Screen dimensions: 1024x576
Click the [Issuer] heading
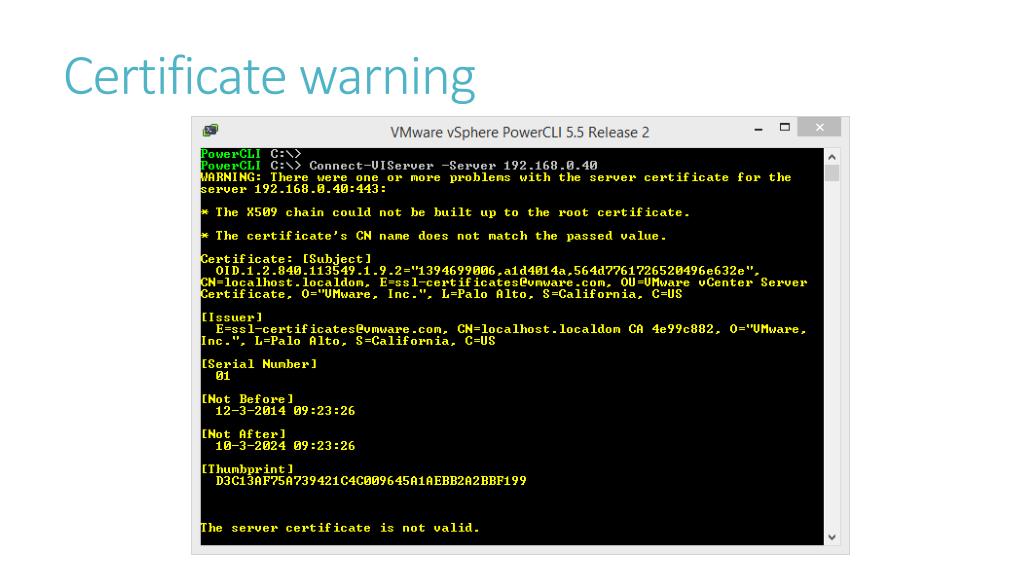click(231, 317)
